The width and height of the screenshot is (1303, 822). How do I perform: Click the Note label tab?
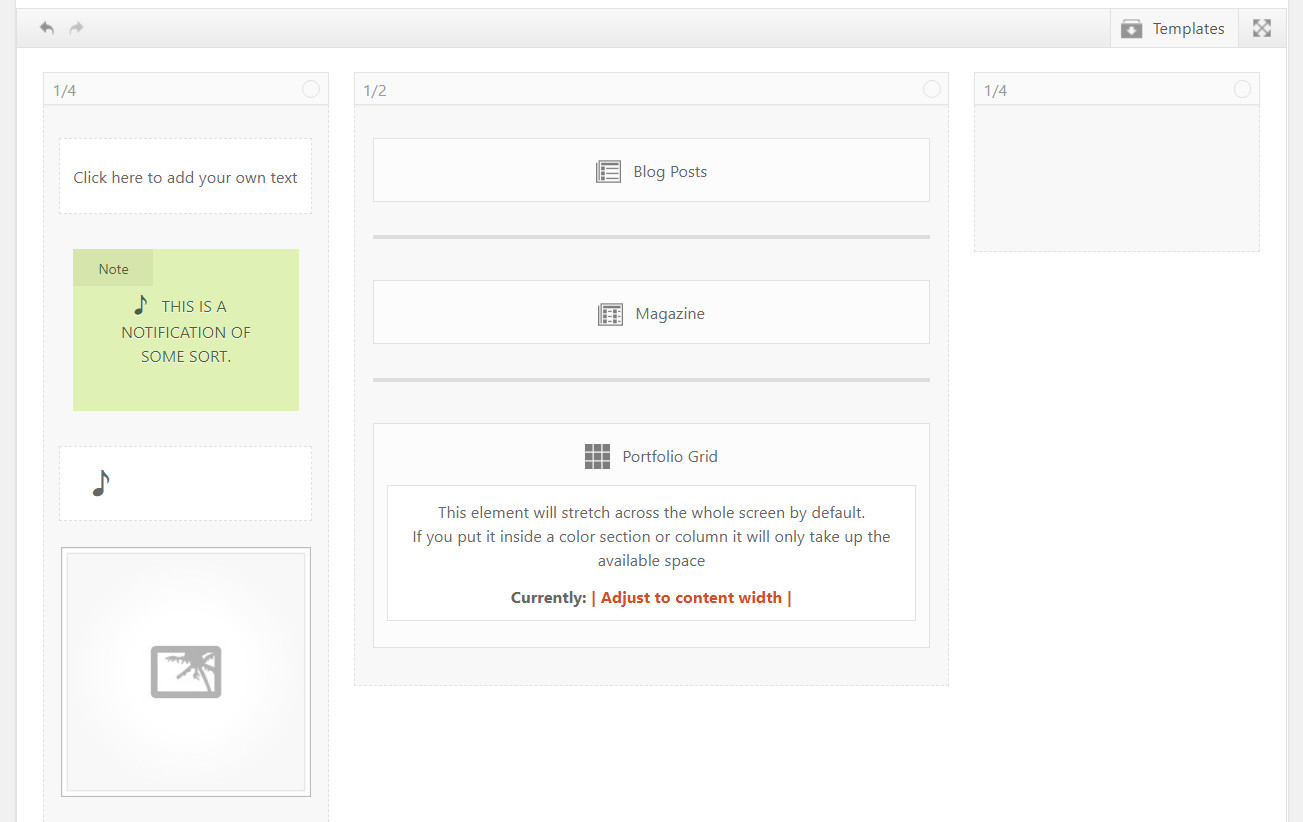[x=113, y=268]
